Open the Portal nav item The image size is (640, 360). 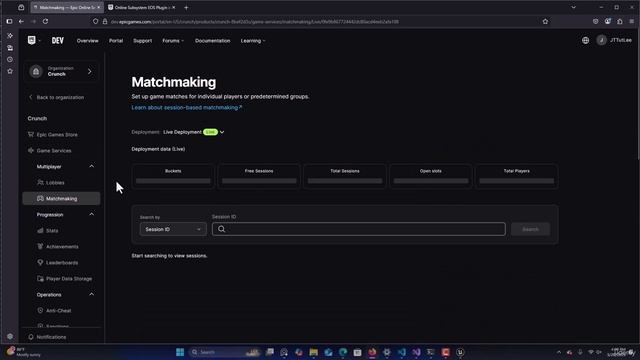(x=116, y=41)
